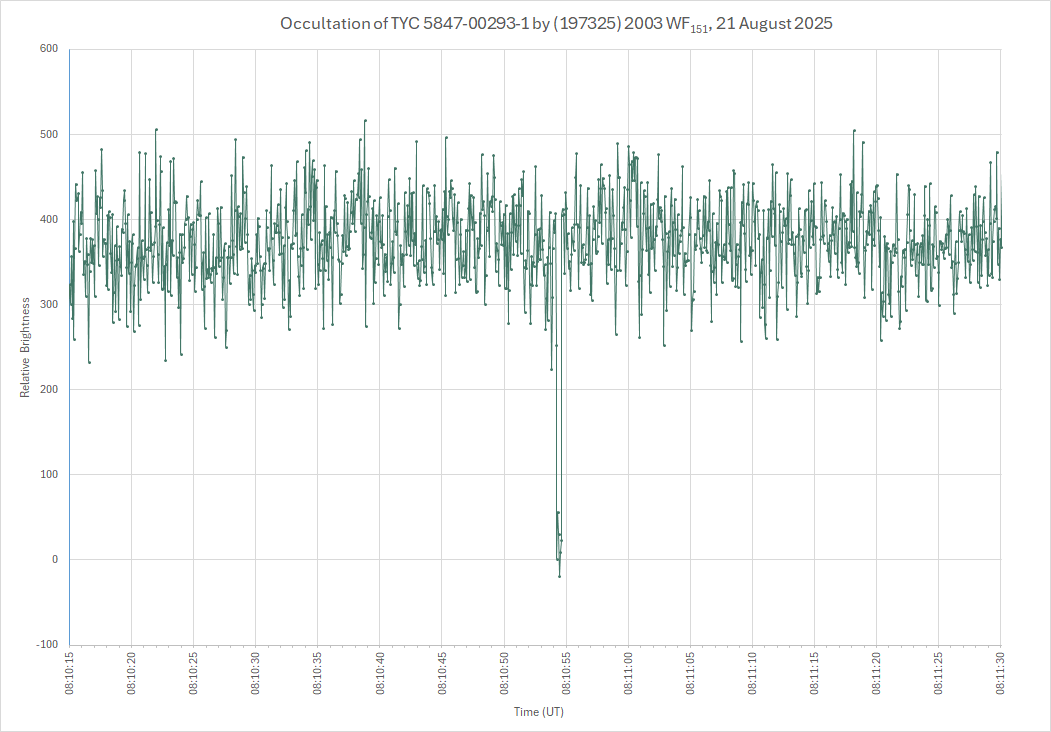This screenshot has height=732, width=1051.
Task: Select the chart title text
Action: (x=555, y=24)
